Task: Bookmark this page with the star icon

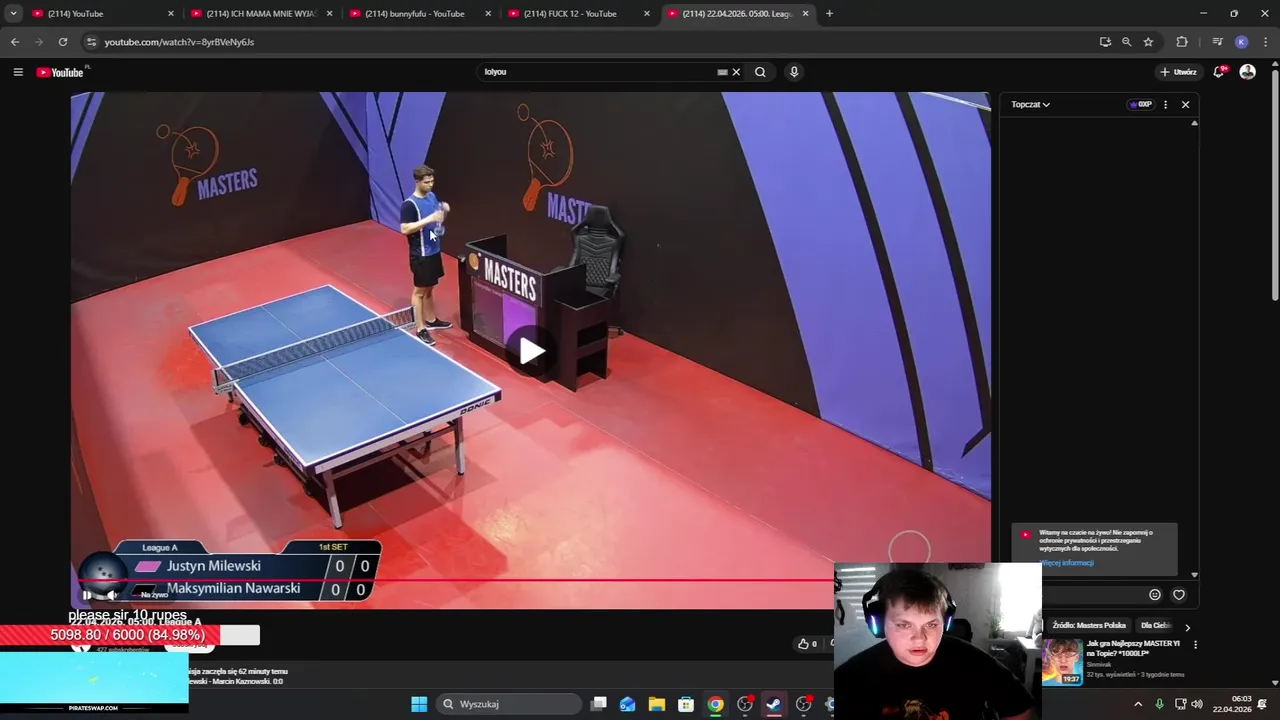Action: tap(1148, 42)
